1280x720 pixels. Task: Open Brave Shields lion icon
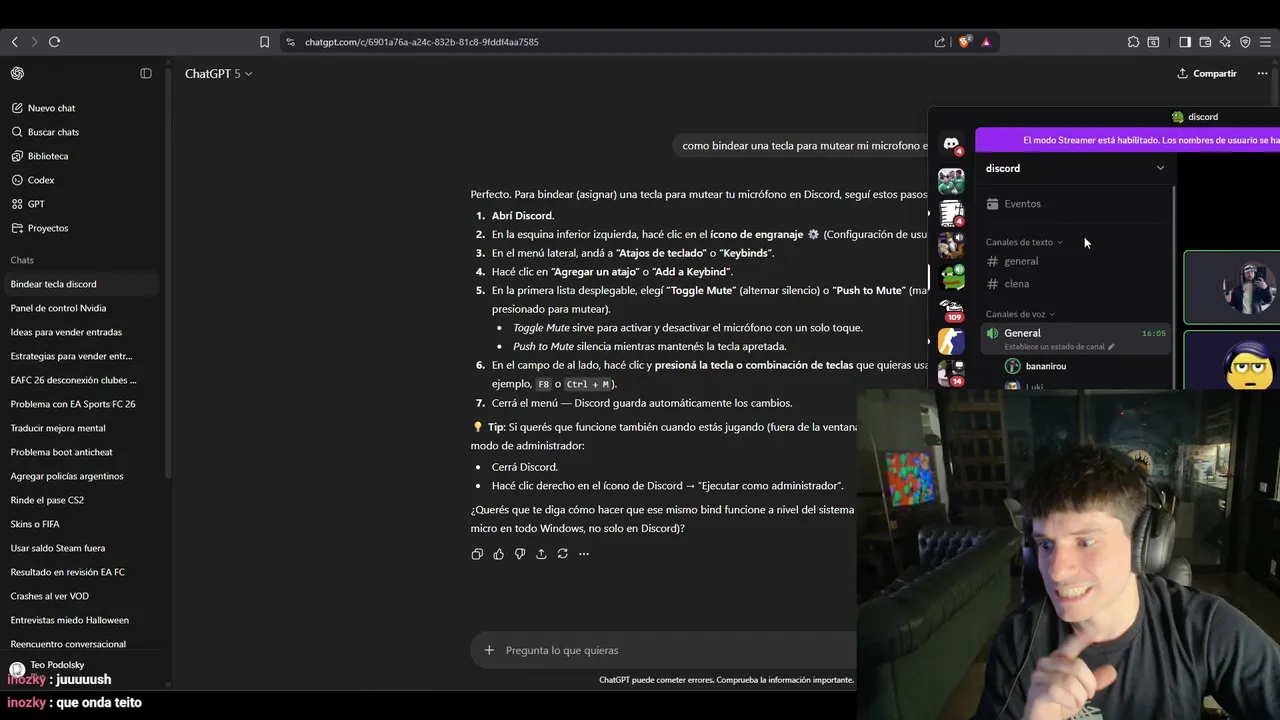[964, 42]
